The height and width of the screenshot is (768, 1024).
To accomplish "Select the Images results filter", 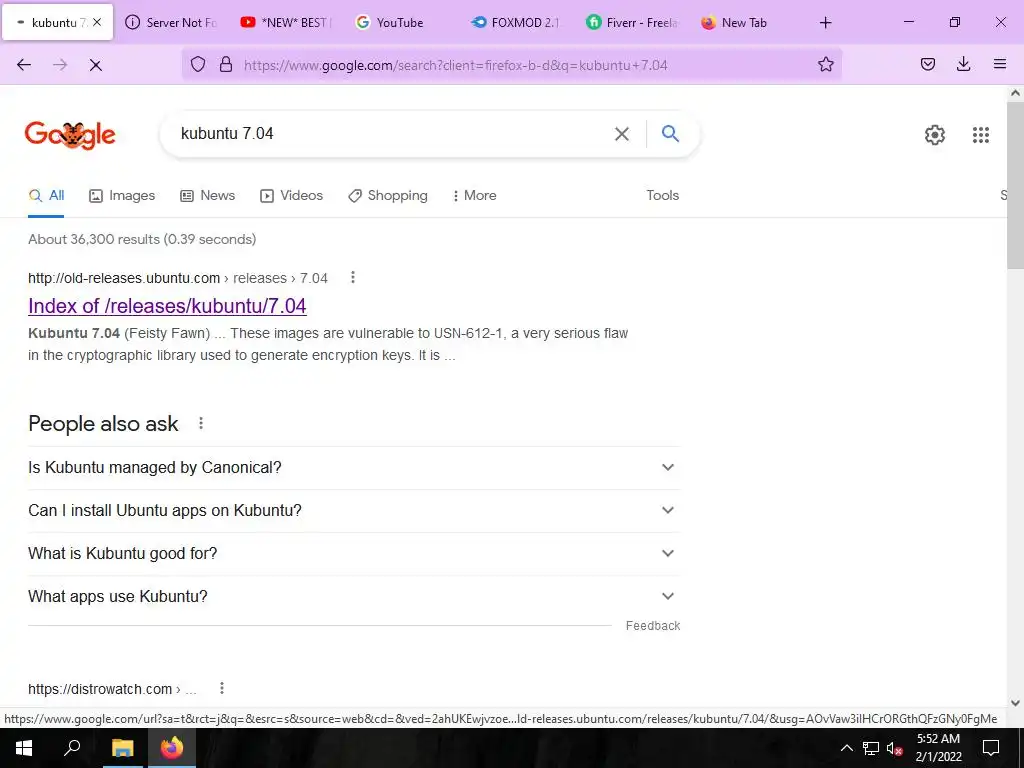I will (122, 195).
